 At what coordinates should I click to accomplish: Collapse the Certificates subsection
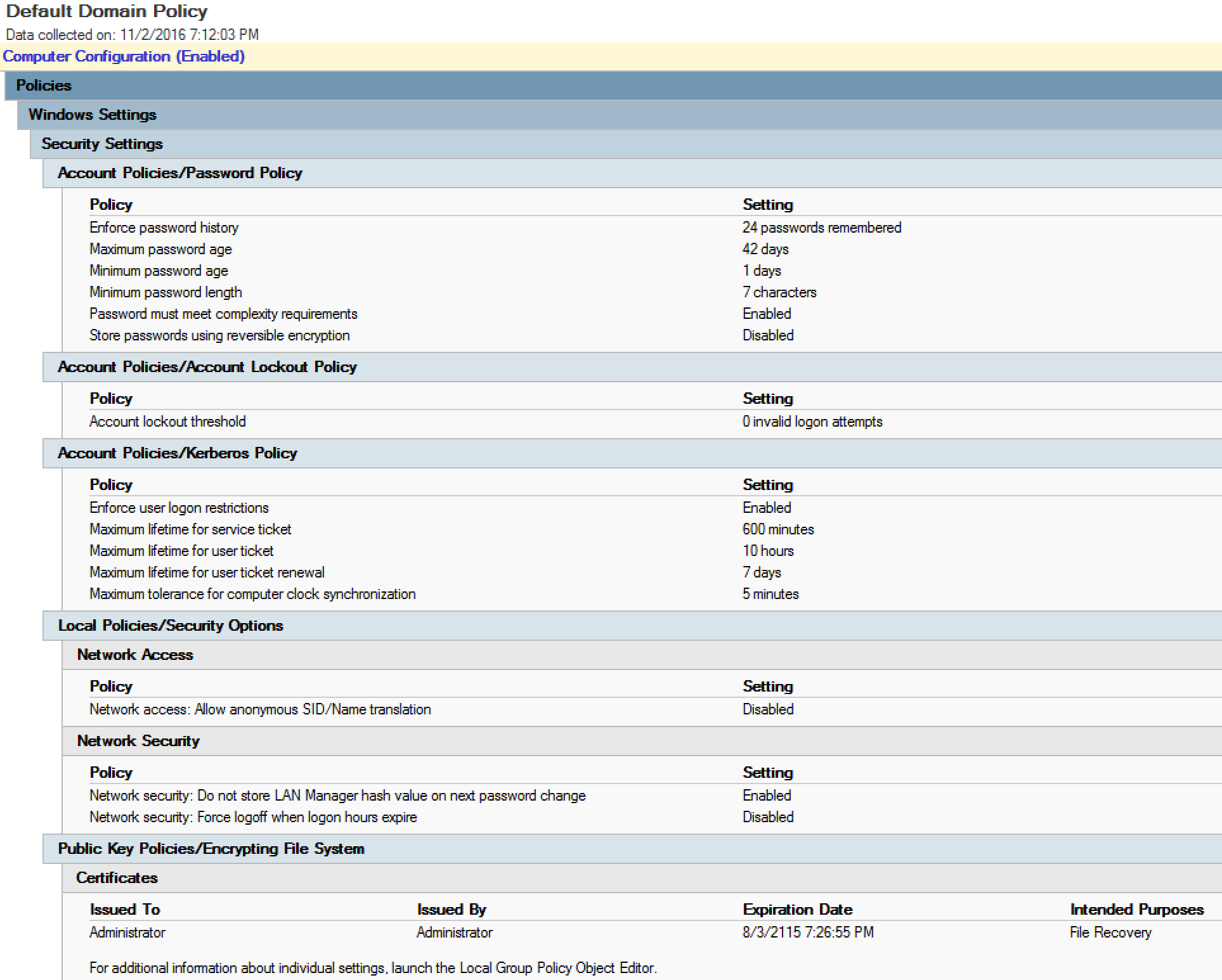(117, 877)
